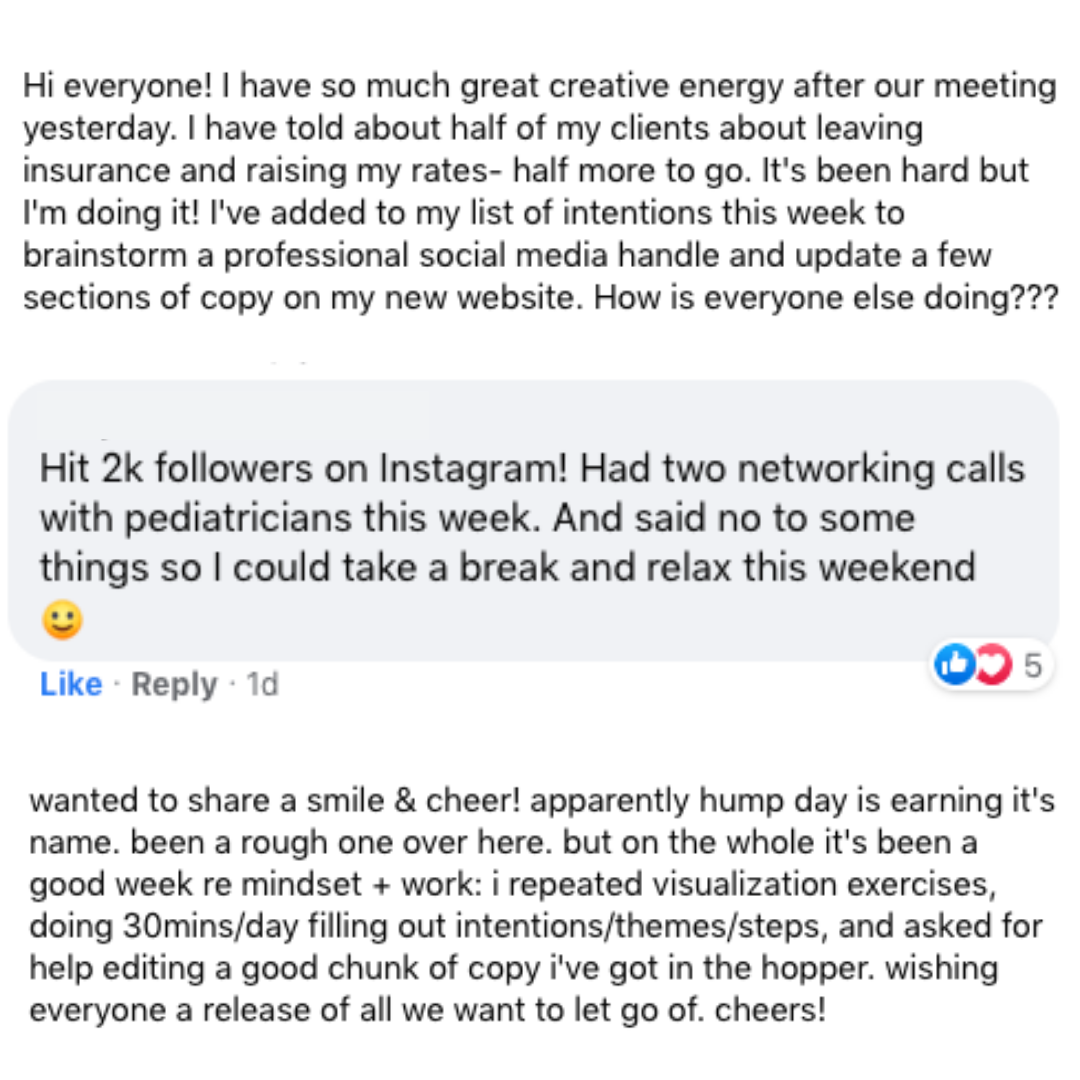The image size is (1080, 1080).
Task: Click the text 30mins/day in the last post
Action: click(210, 926)
